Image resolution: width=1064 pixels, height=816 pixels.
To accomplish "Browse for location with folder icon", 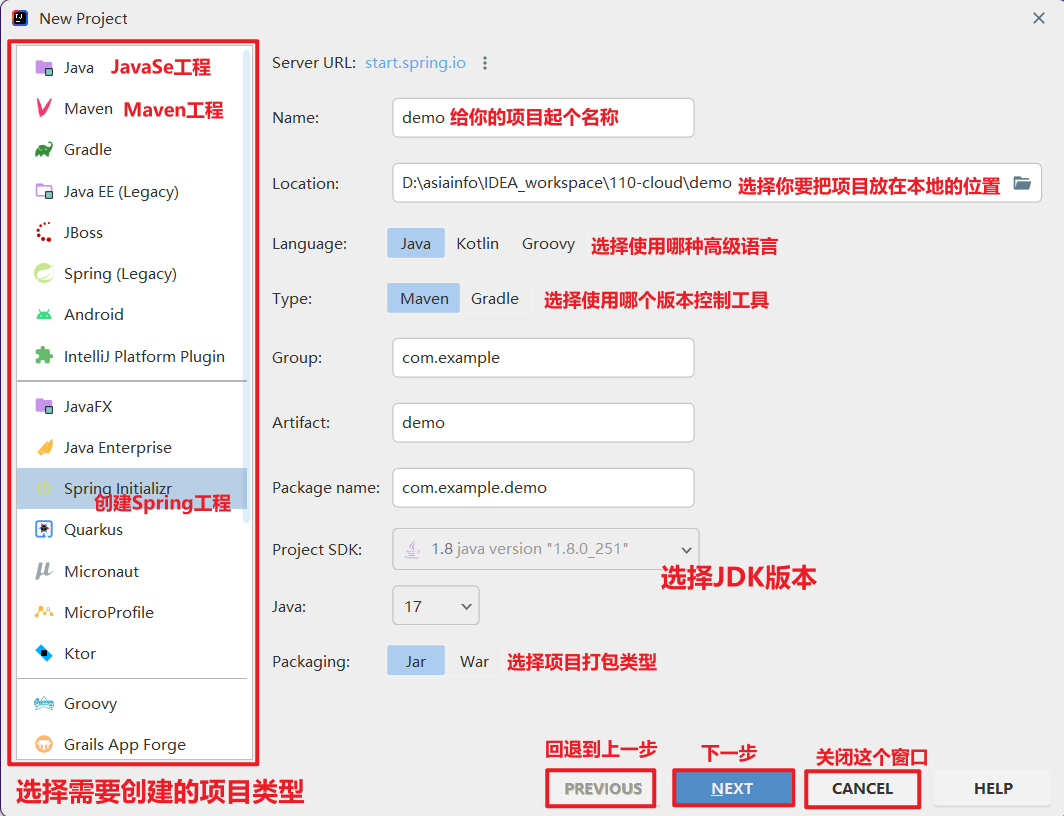I will [1022, 183].
